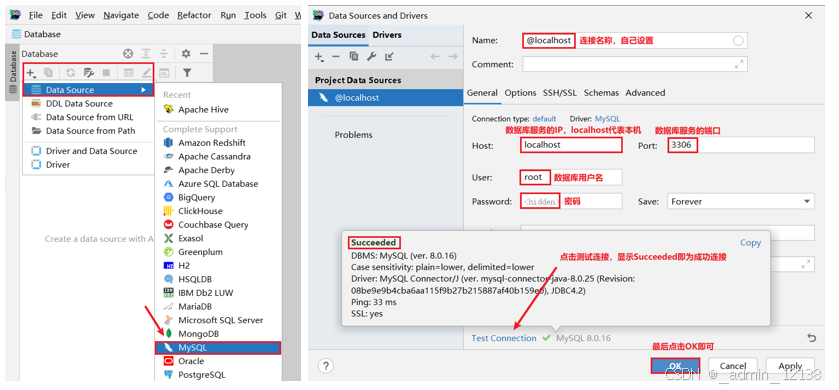
Task: Click the default connection type link
Action: pos(544,119)
